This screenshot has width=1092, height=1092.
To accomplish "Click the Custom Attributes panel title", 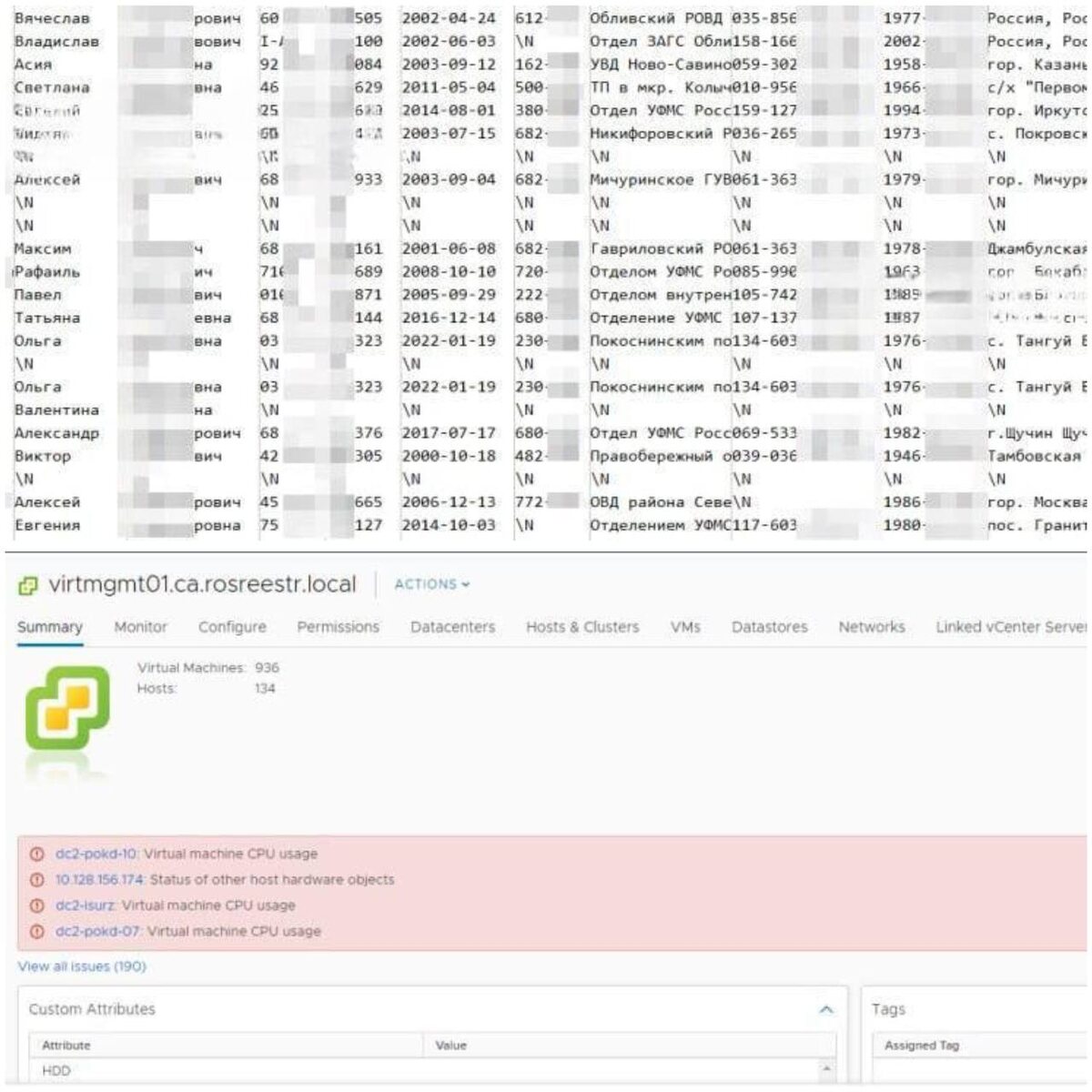I will click(92, 1009).
